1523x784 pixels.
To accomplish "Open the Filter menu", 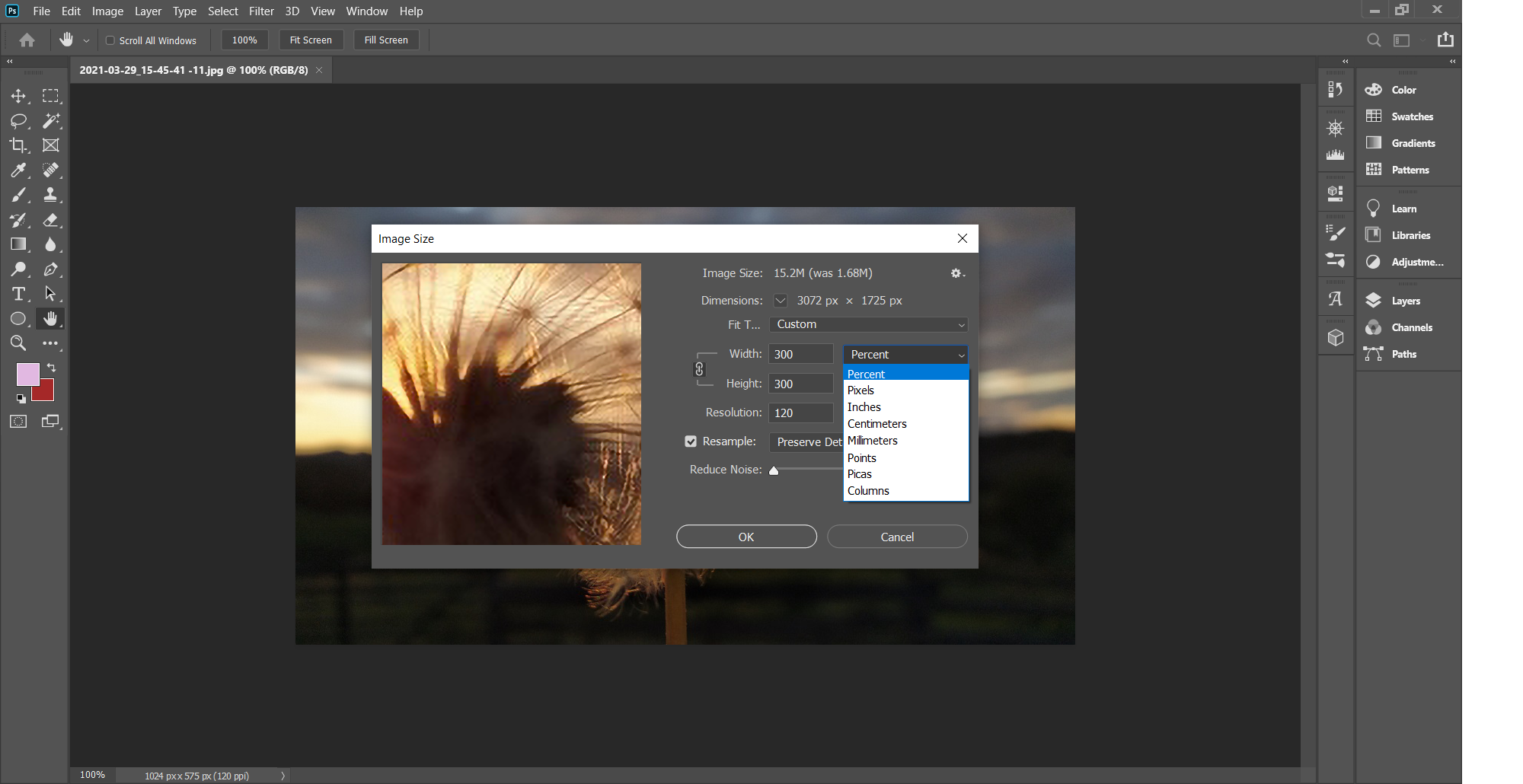I will [x=261, y=11].
